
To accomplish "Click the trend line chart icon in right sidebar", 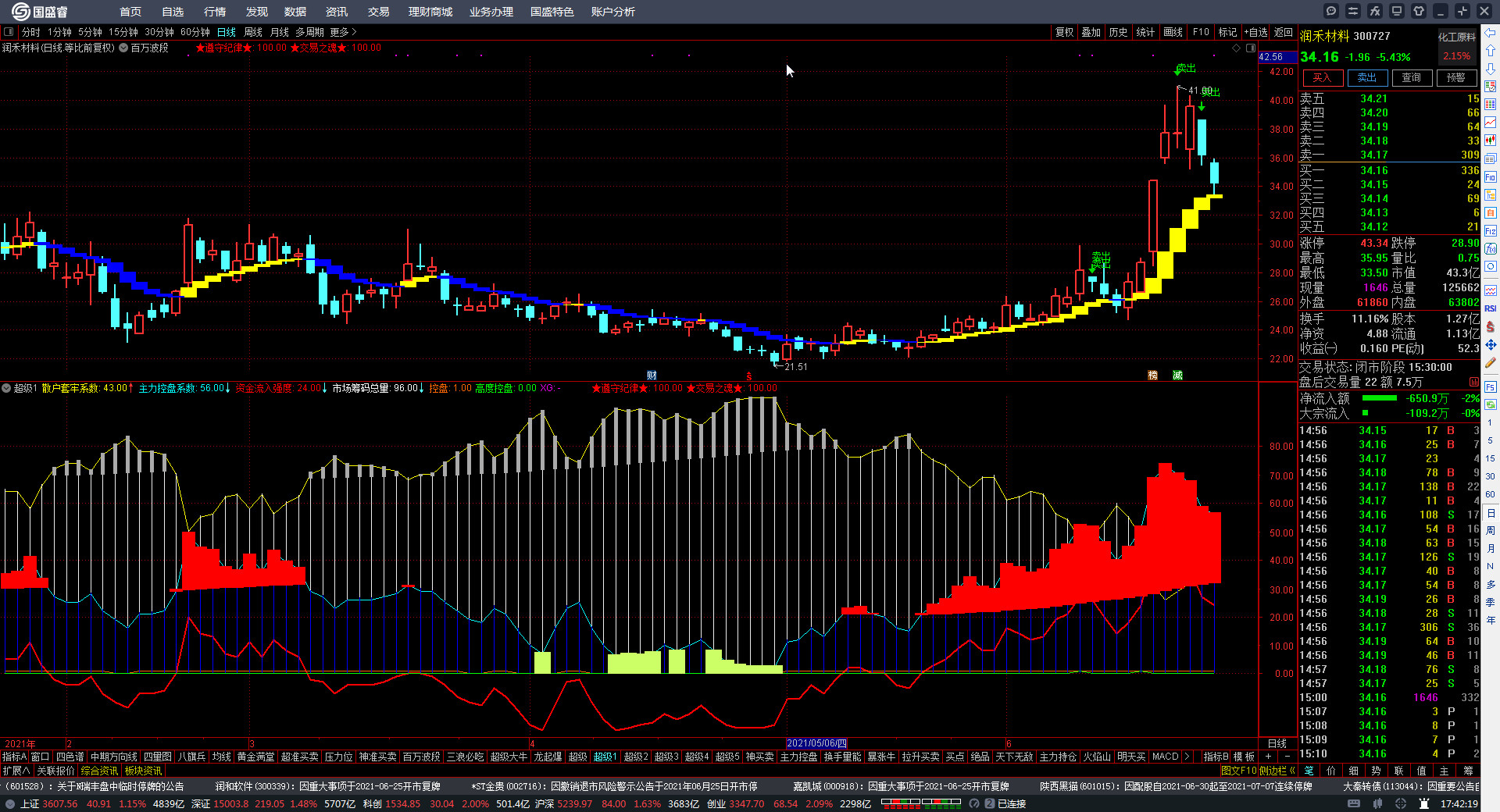I will click(1491, 123).
